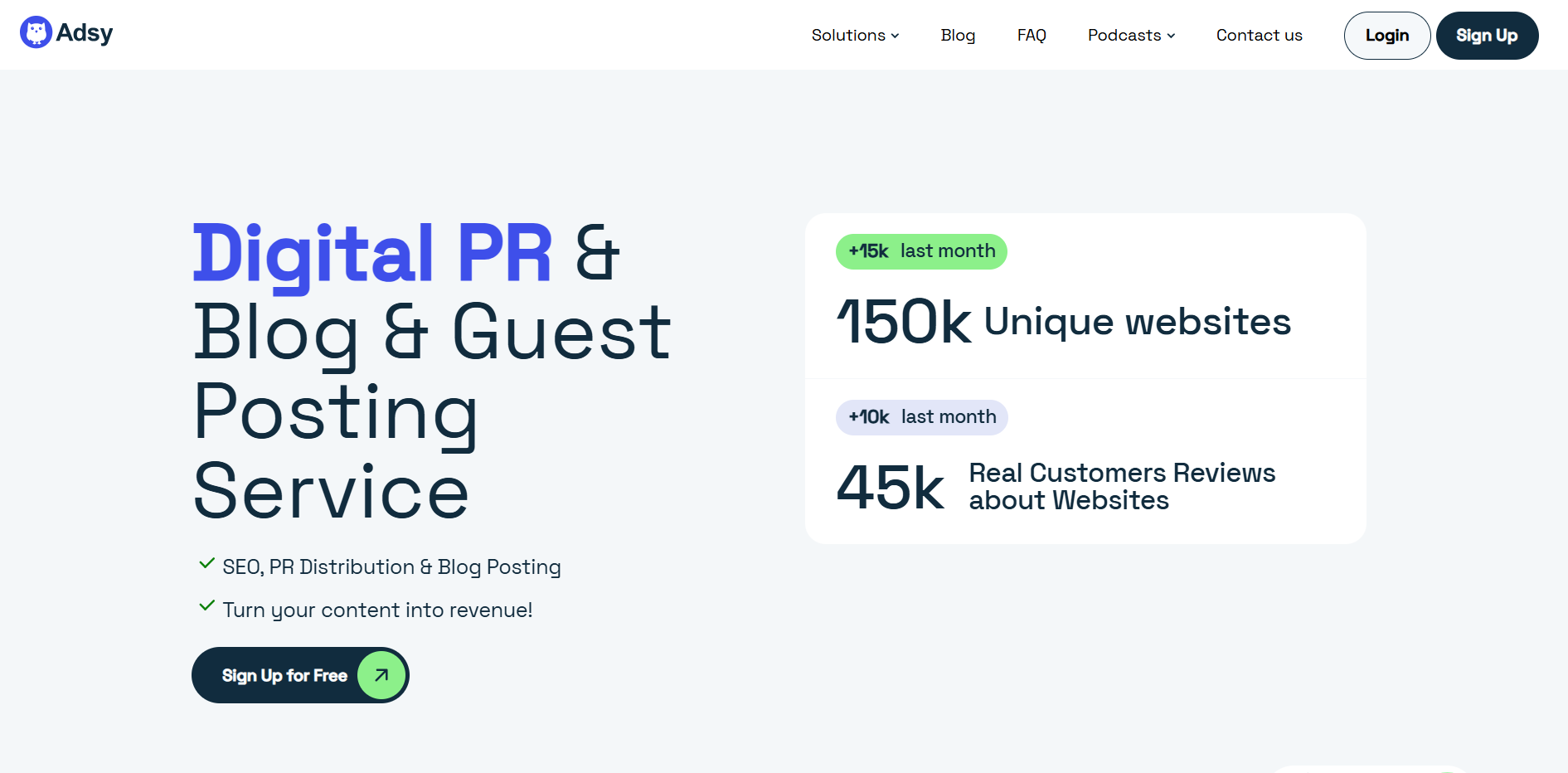Click the '45k' statistic number
Image resolution: width=1568 pixels, height=773 pixels.
point(891,487)
